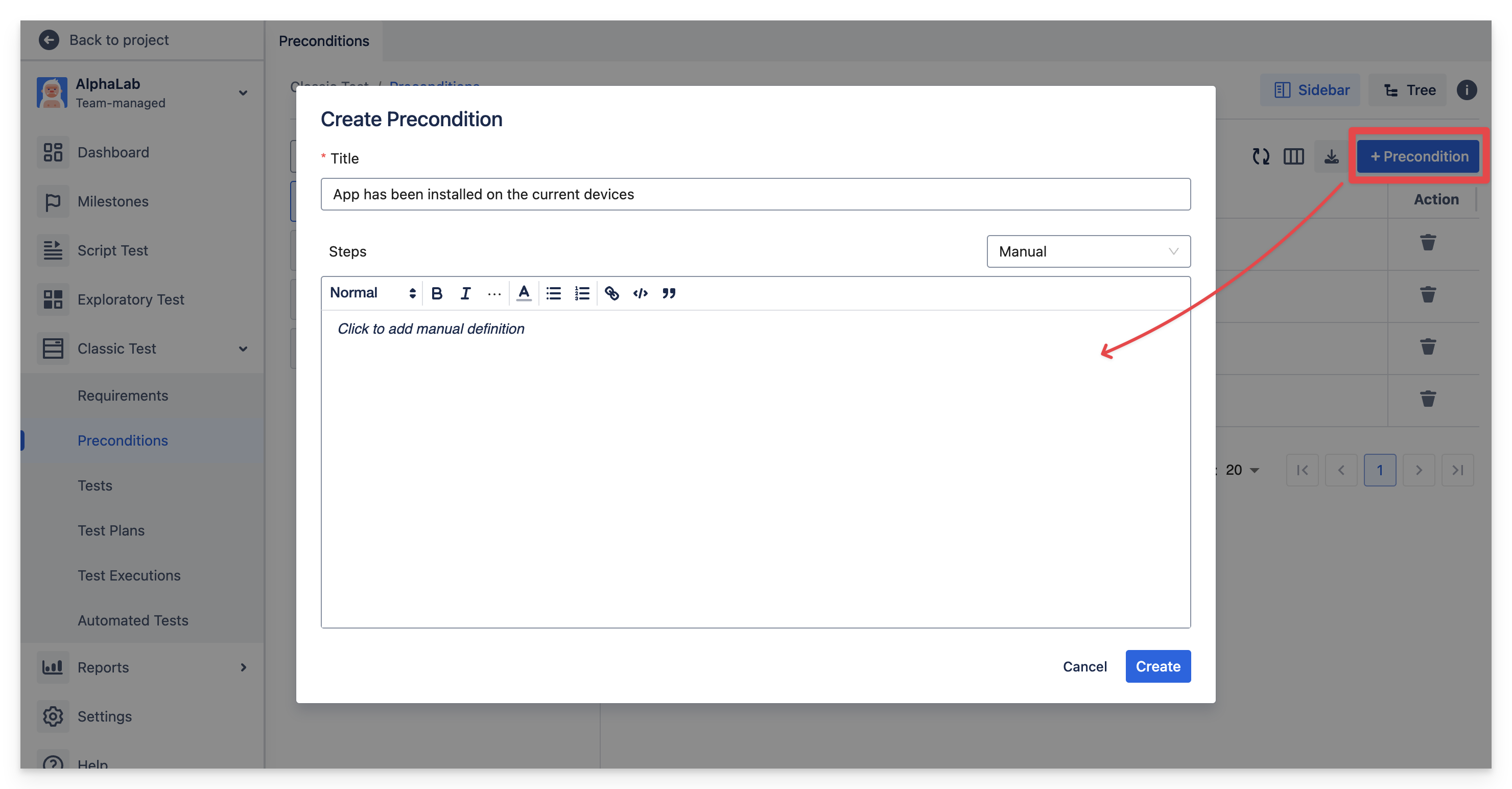
Task: Click the Title input field
Action: tap(755, 194)
